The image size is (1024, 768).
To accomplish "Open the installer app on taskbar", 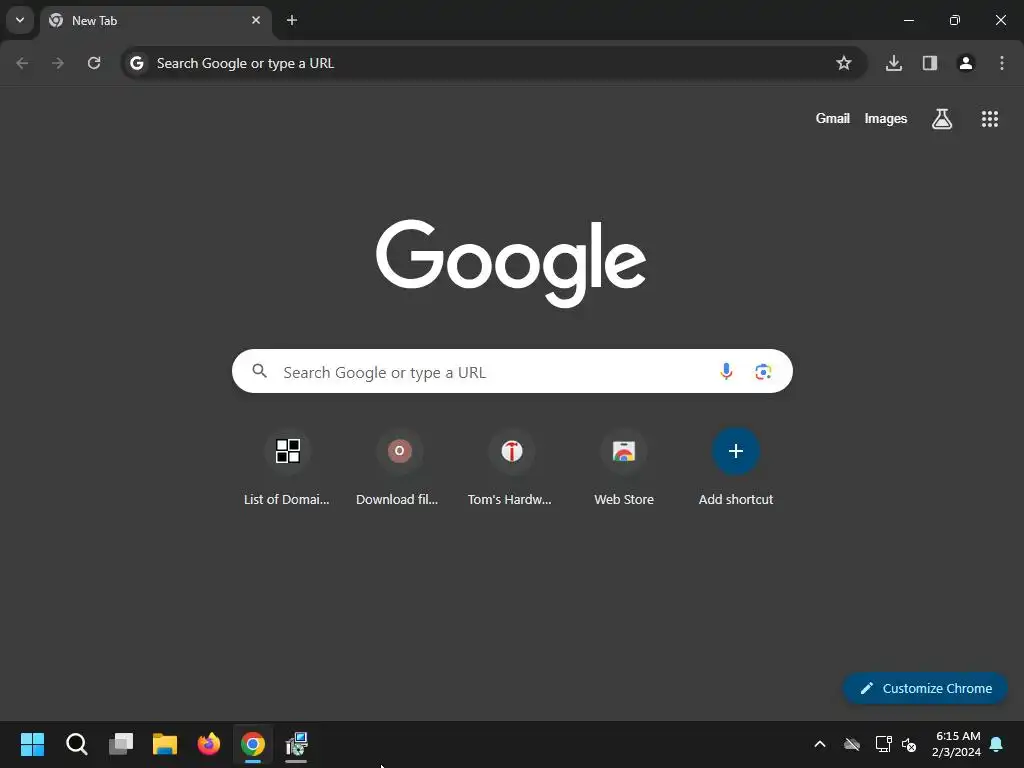I will coord(296,744).
